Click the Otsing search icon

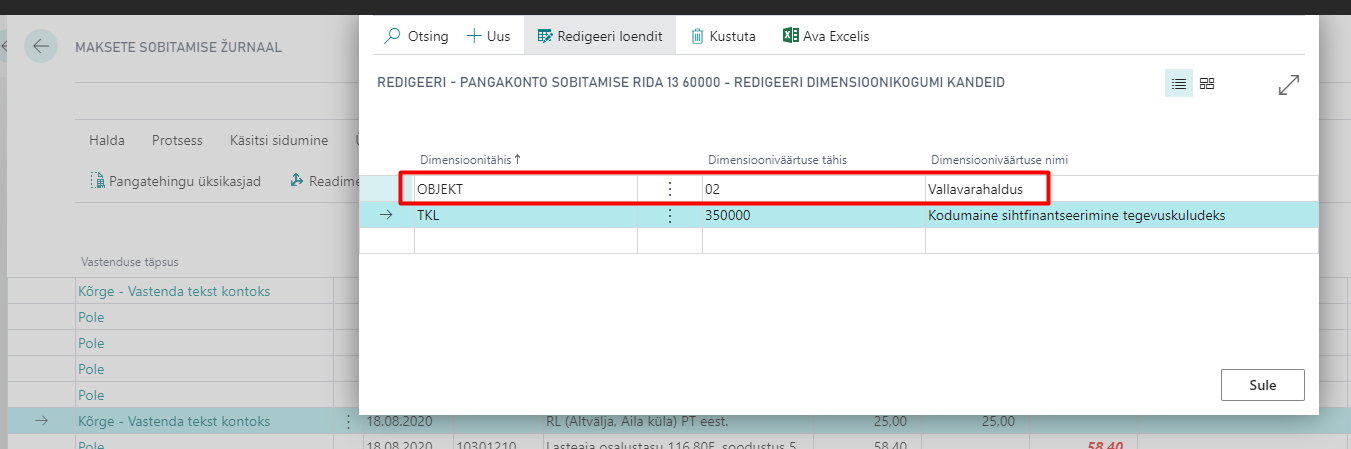tap(392, 36)
